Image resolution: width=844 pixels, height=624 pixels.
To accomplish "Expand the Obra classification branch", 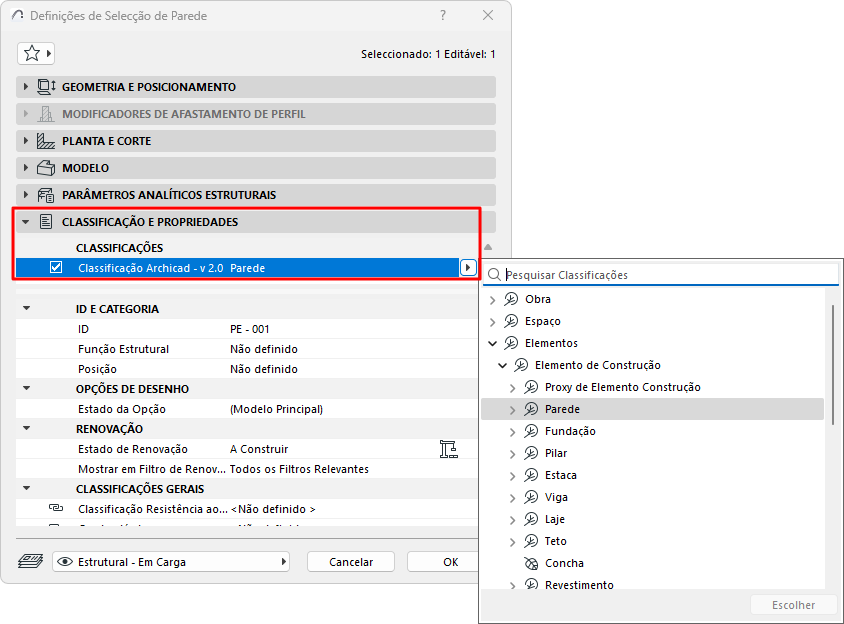I will 493,299.
